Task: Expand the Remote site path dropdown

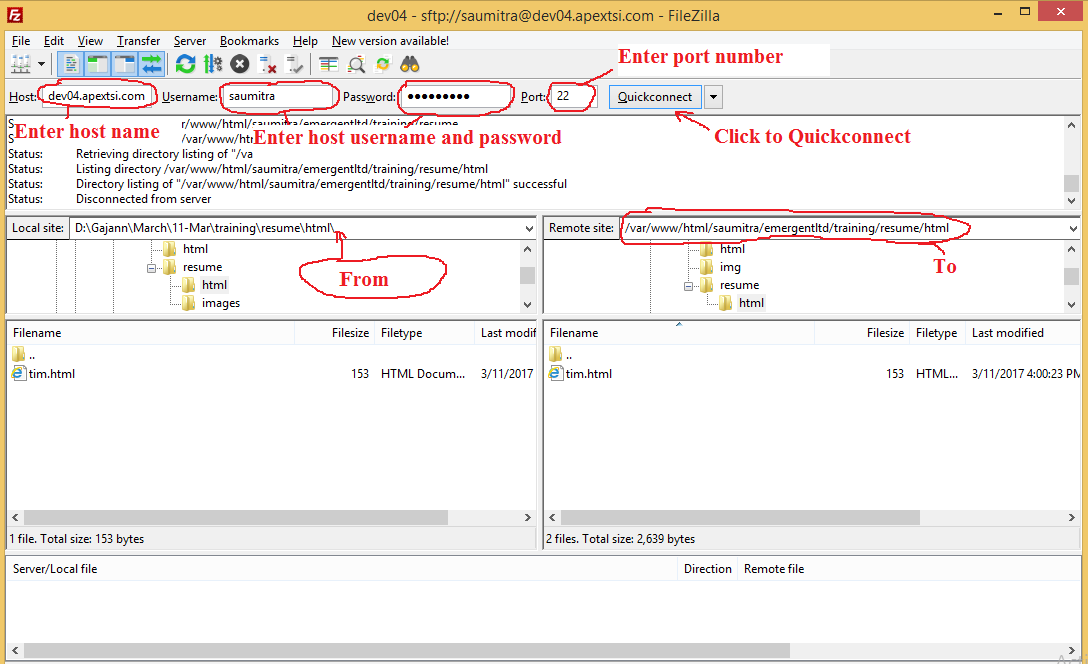Action: 1073,228
